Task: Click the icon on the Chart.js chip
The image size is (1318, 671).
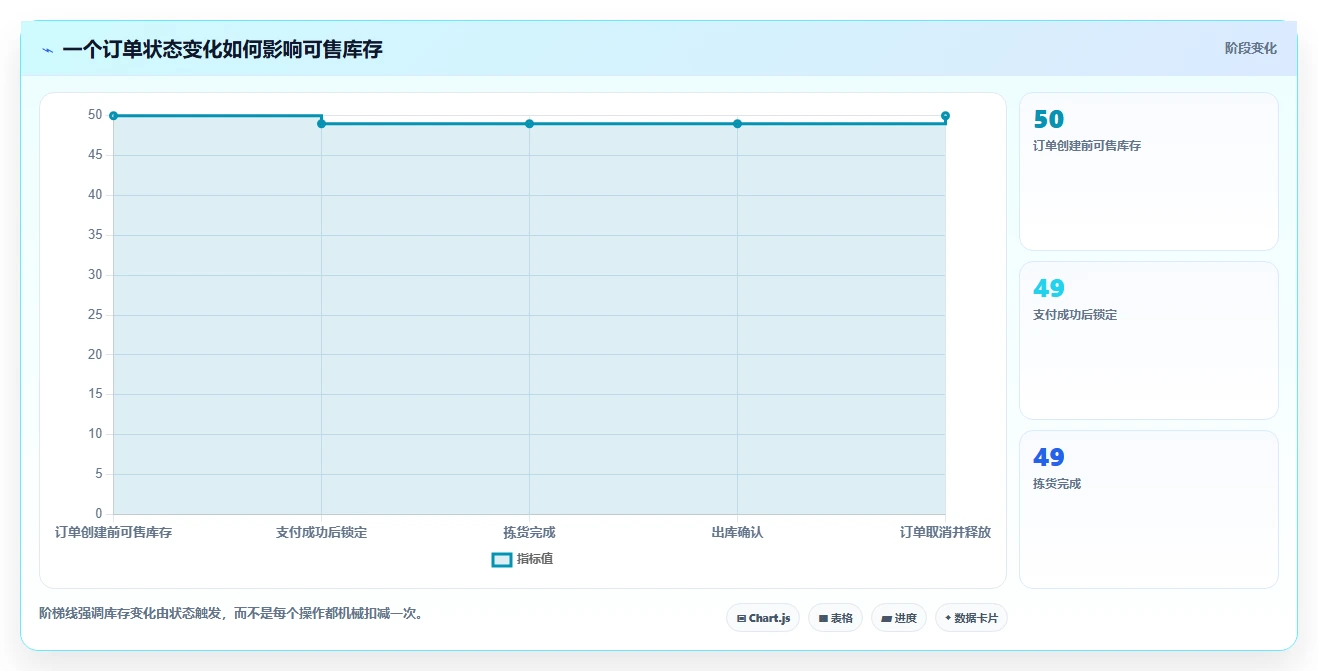Action: (741, 619)
